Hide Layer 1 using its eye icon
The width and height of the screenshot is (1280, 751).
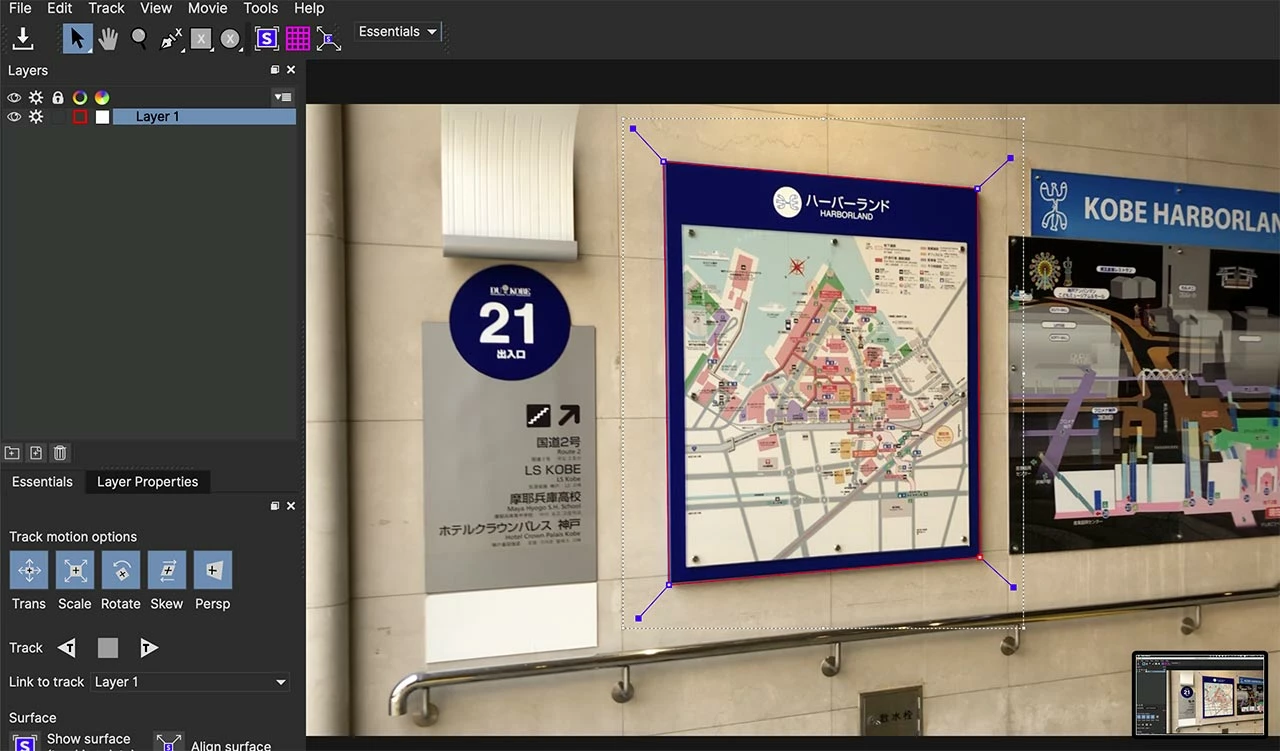[14, 117]
